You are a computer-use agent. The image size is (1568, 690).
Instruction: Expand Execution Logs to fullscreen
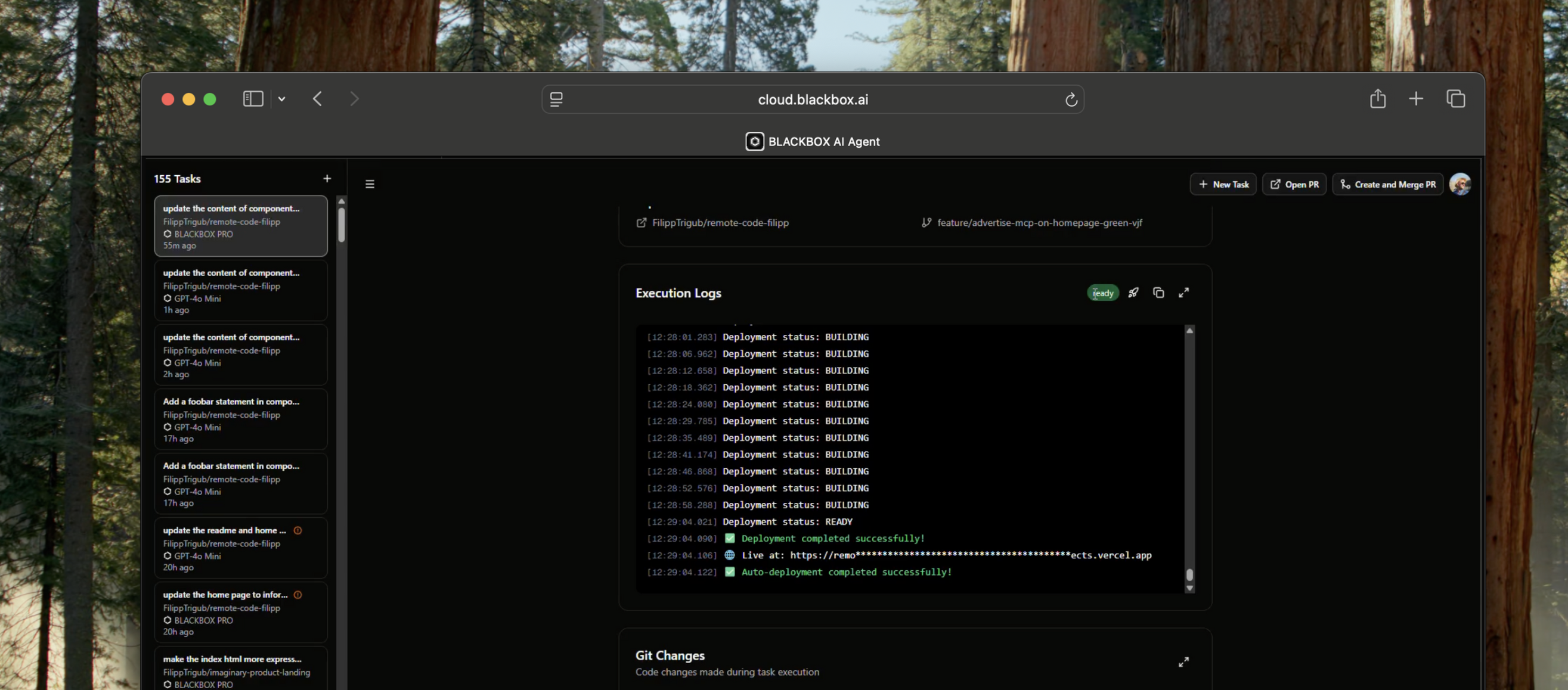point(1184,293)
